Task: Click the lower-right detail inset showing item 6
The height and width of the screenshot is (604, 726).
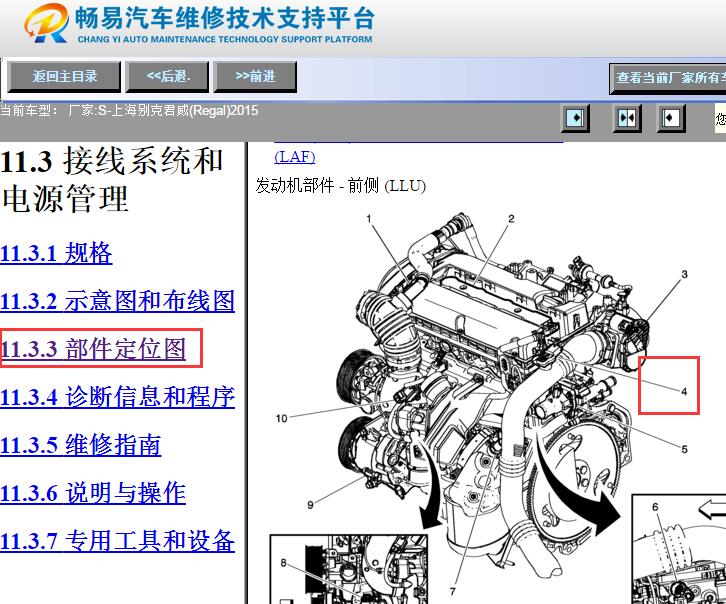Action: [679, 549]
